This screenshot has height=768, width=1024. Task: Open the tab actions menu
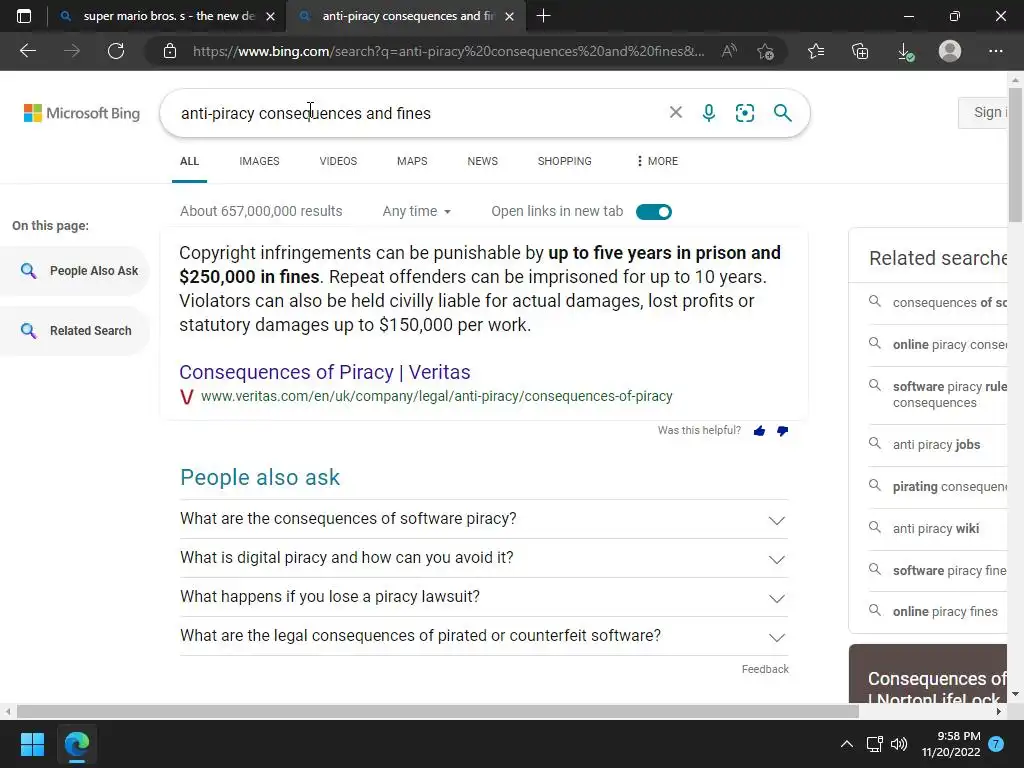24,16
